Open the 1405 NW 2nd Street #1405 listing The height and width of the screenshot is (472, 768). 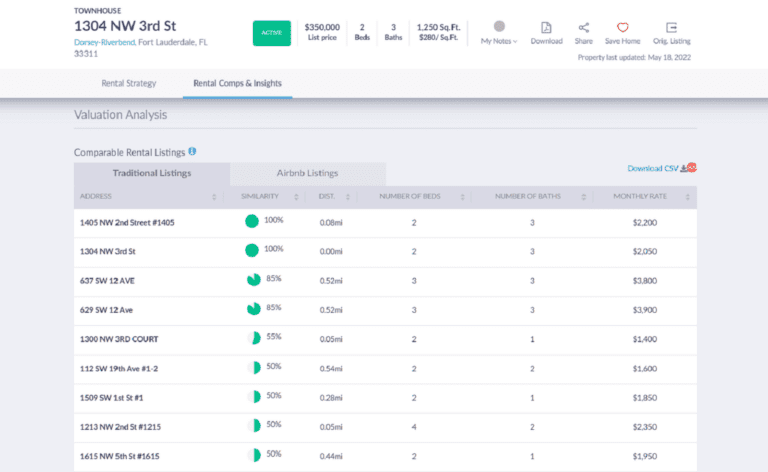(127, 222)
